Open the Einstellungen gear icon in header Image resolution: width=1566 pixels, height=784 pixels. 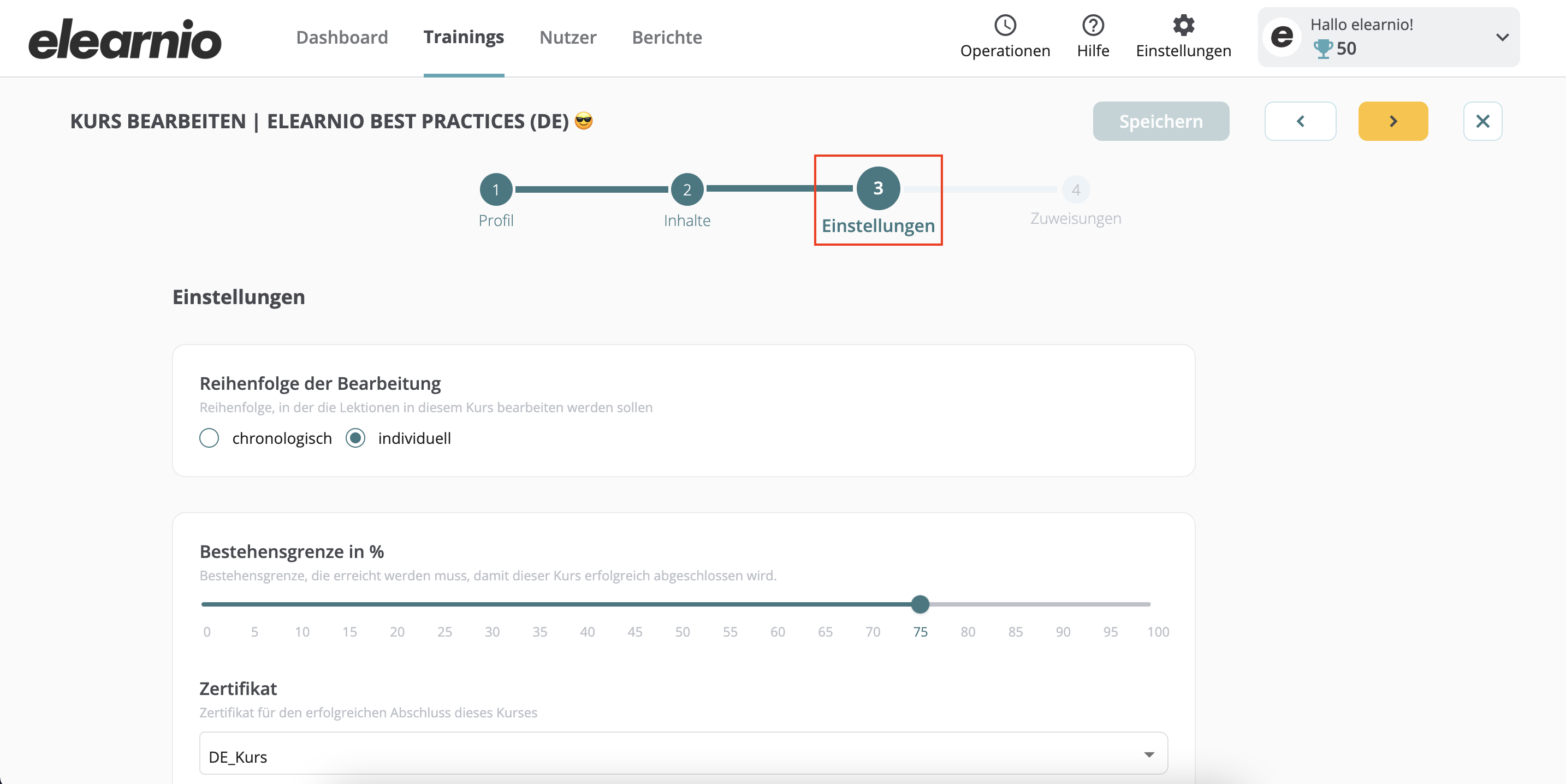pos(1183,25)
